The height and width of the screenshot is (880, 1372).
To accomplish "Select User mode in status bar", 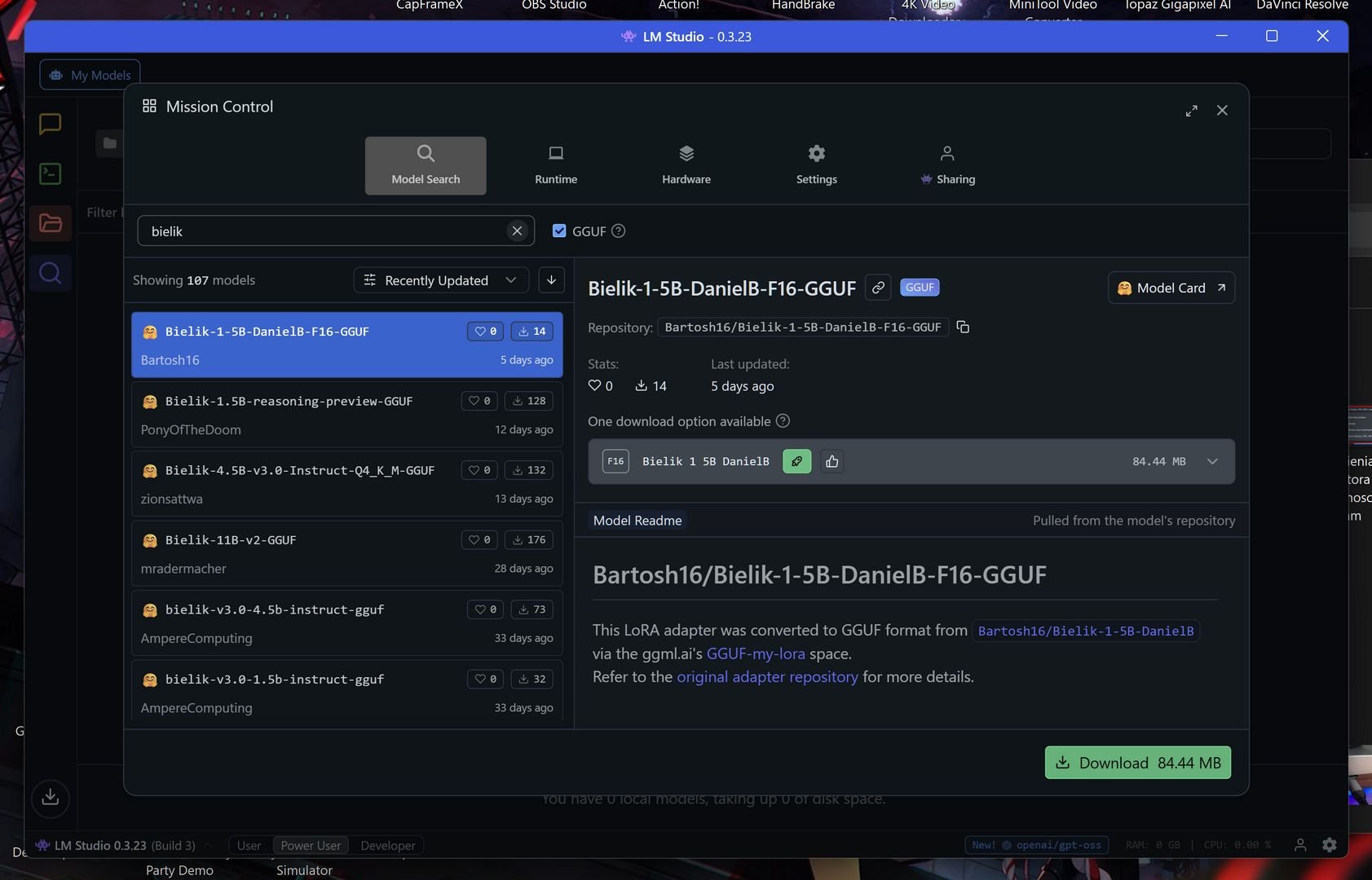I will pyautogui.click(x=249, y=845).
